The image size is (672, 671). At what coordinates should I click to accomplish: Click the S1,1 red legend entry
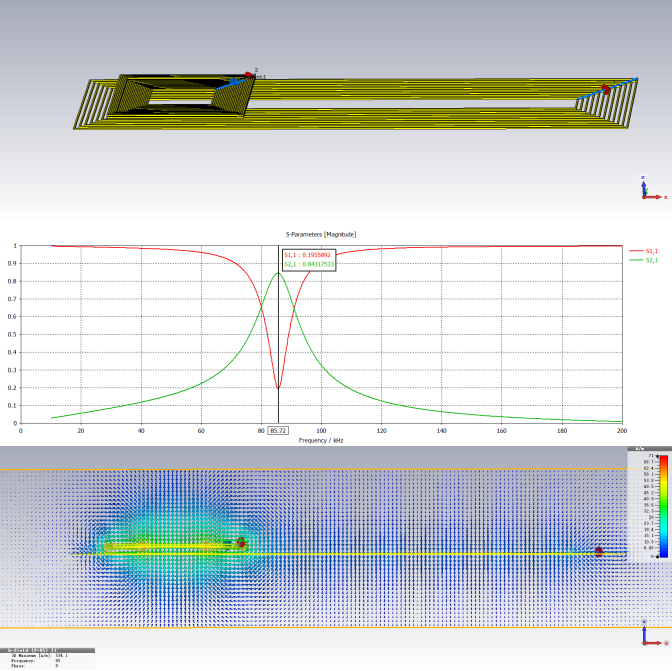pos(643,251)
